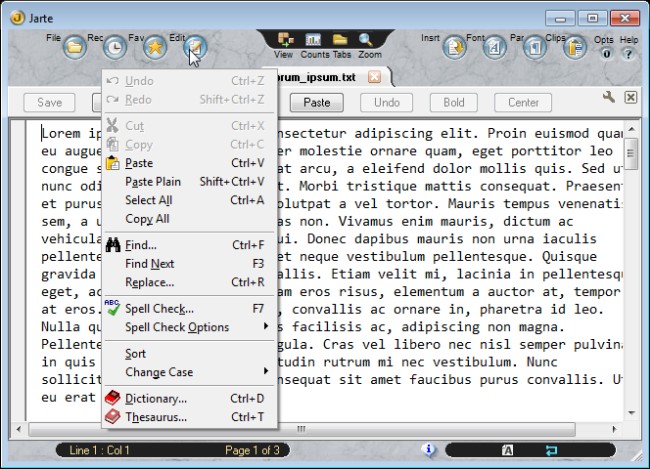Image resolution: width=650 pixels, height=469 pixels.
Task: Click the disabled Copy menu entry
Action: (x=189, y=144)
